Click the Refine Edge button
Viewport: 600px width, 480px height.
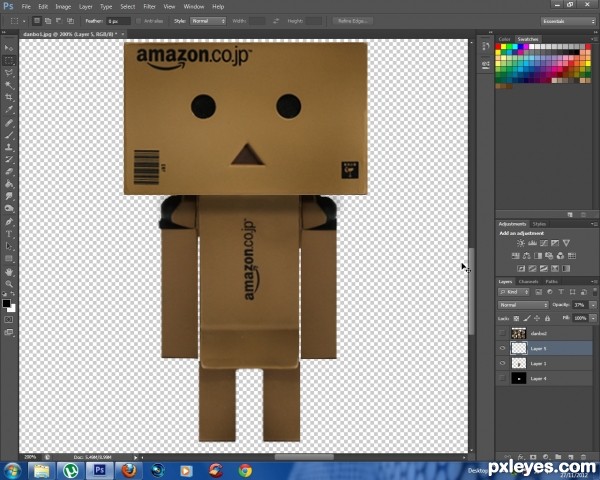[x=352, y=21]
